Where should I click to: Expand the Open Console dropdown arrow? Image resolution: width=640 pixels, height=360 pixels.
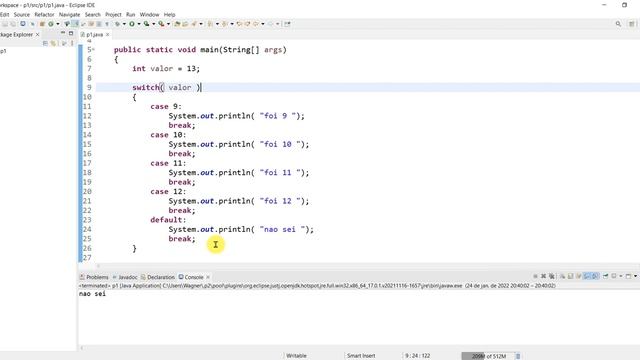(635, 276)
